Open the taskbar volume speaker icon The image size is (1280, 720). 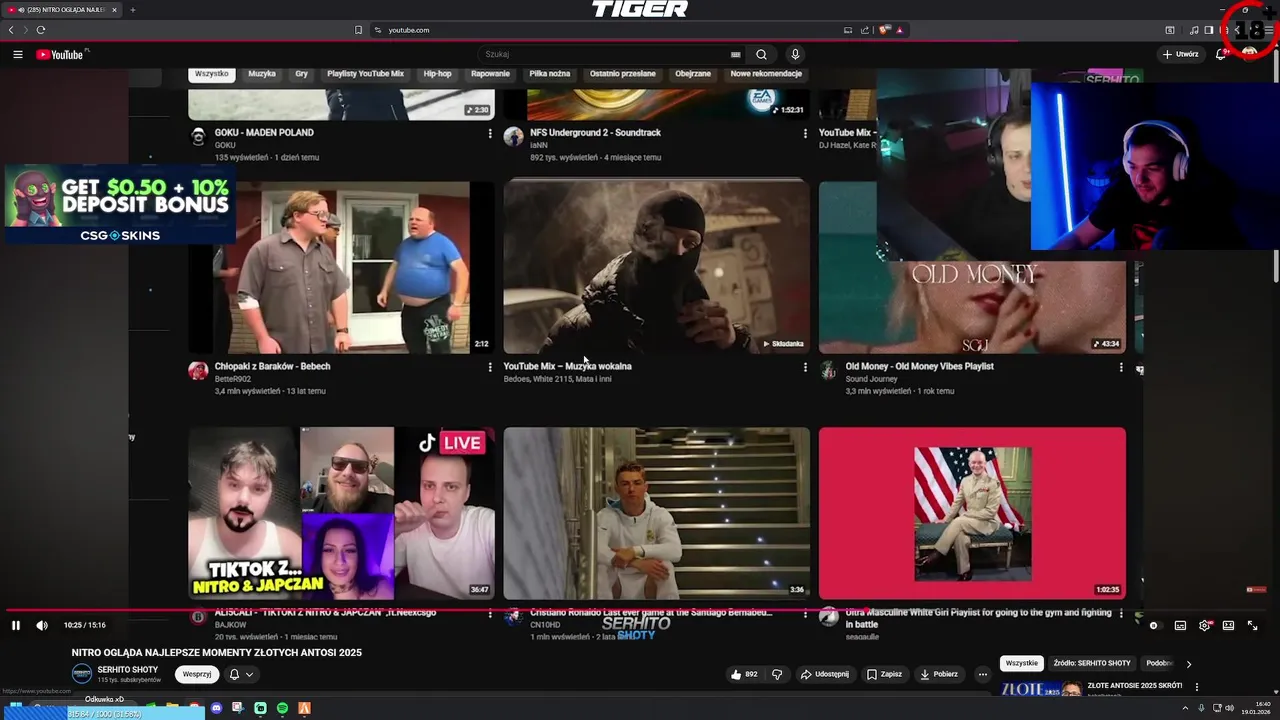click(x=1229, y=708)
